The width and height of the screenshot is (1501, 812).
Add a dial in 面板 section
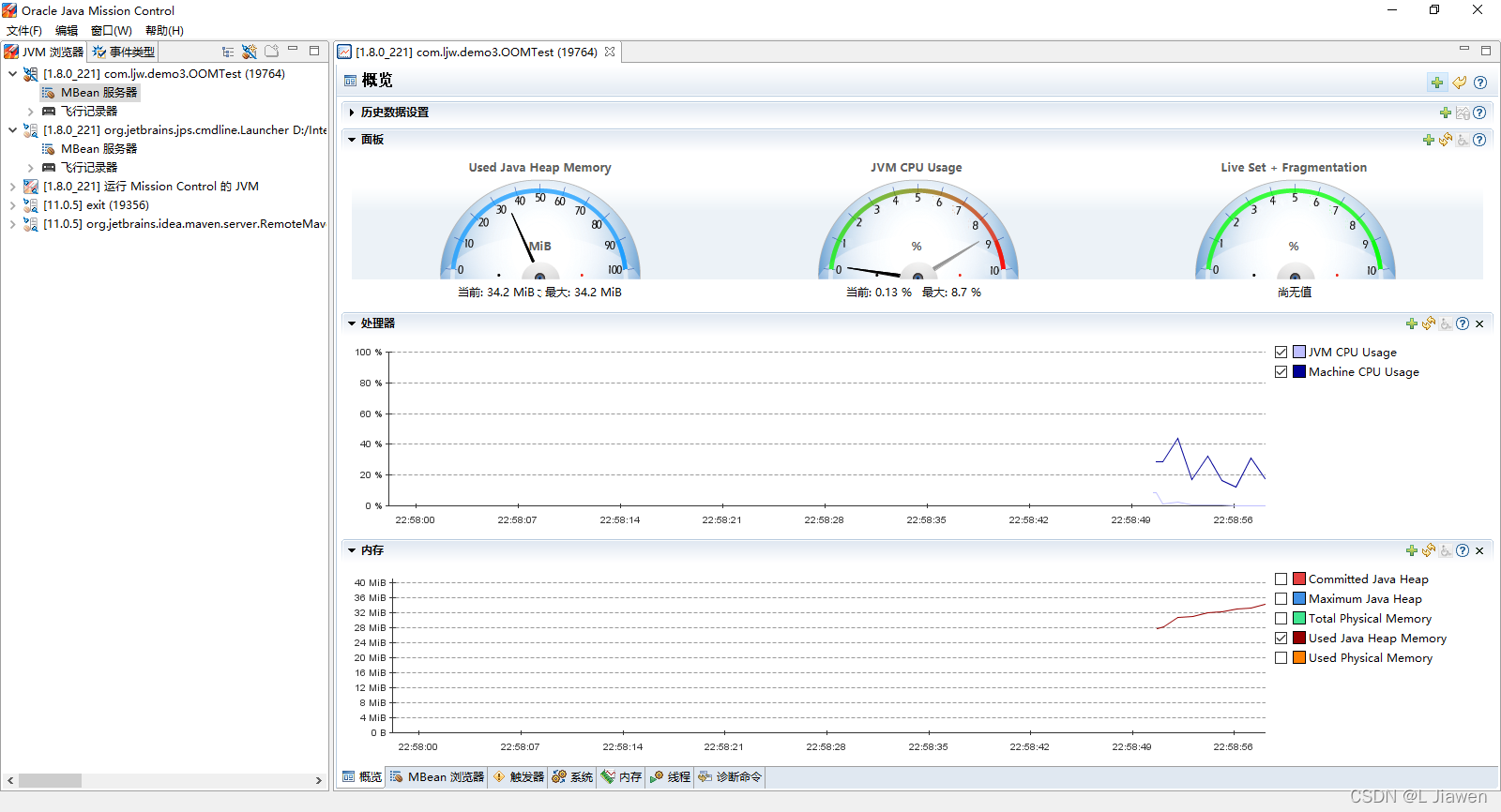tap(1429, 140)
